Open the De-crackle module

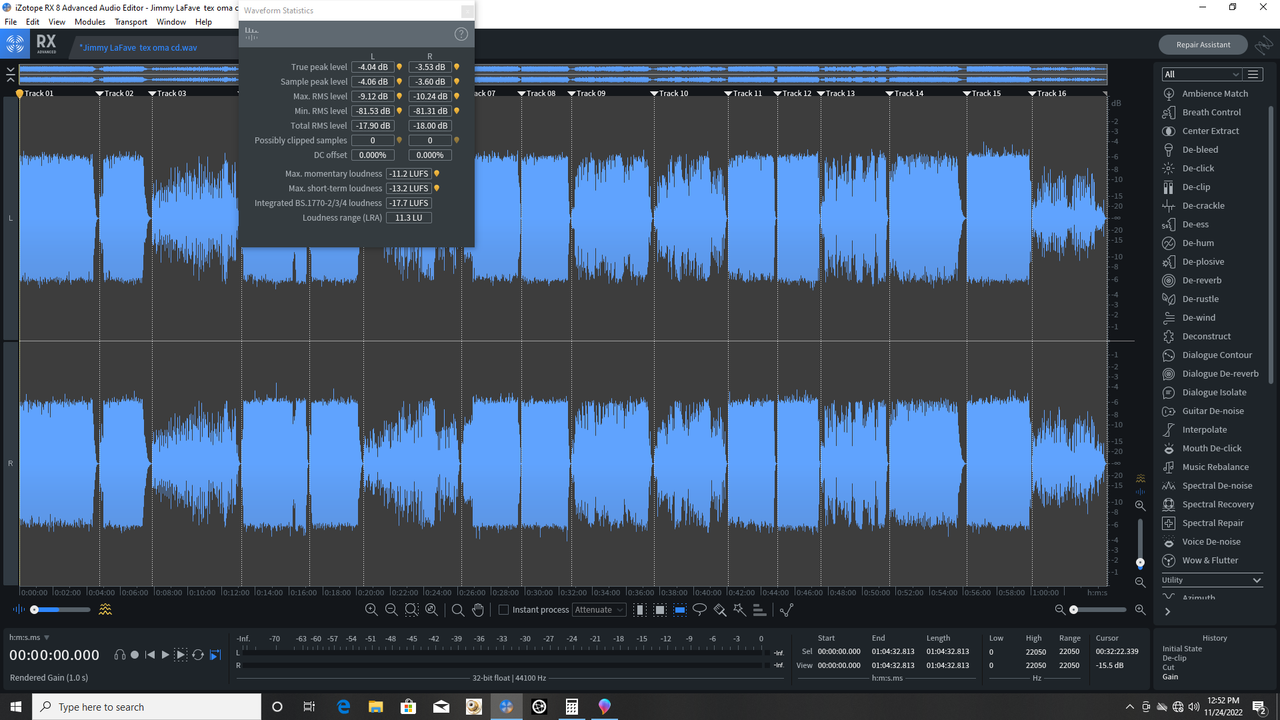(1193, 205)
